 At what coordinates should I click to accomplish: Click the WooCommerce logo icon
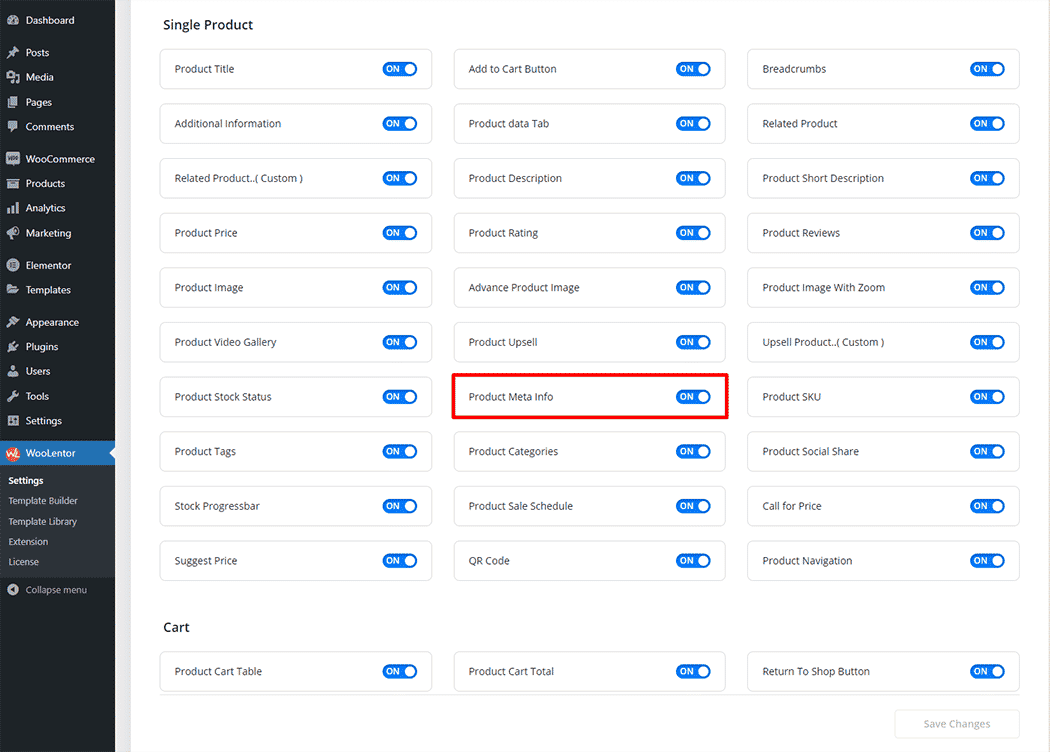13,159
